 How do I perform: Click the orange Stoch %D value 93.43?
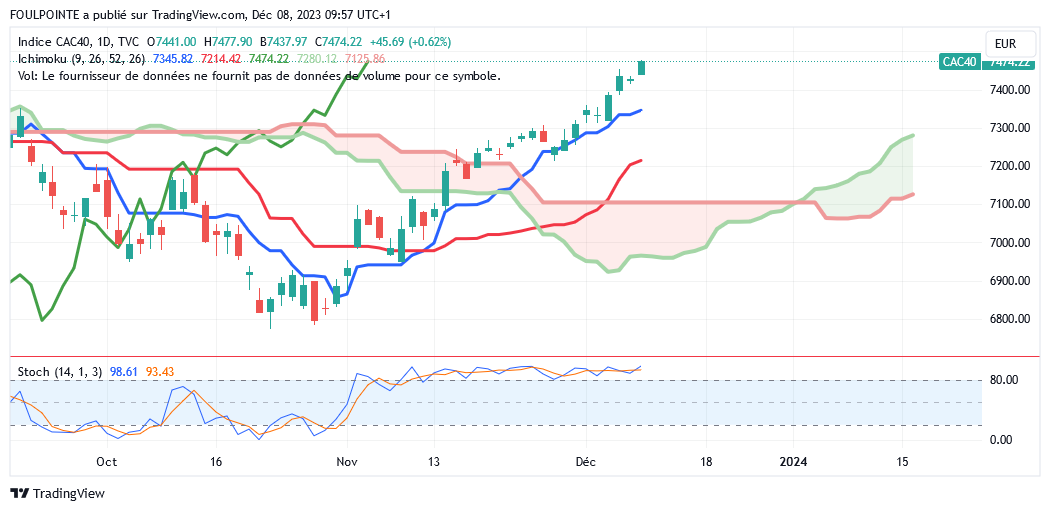160,372
